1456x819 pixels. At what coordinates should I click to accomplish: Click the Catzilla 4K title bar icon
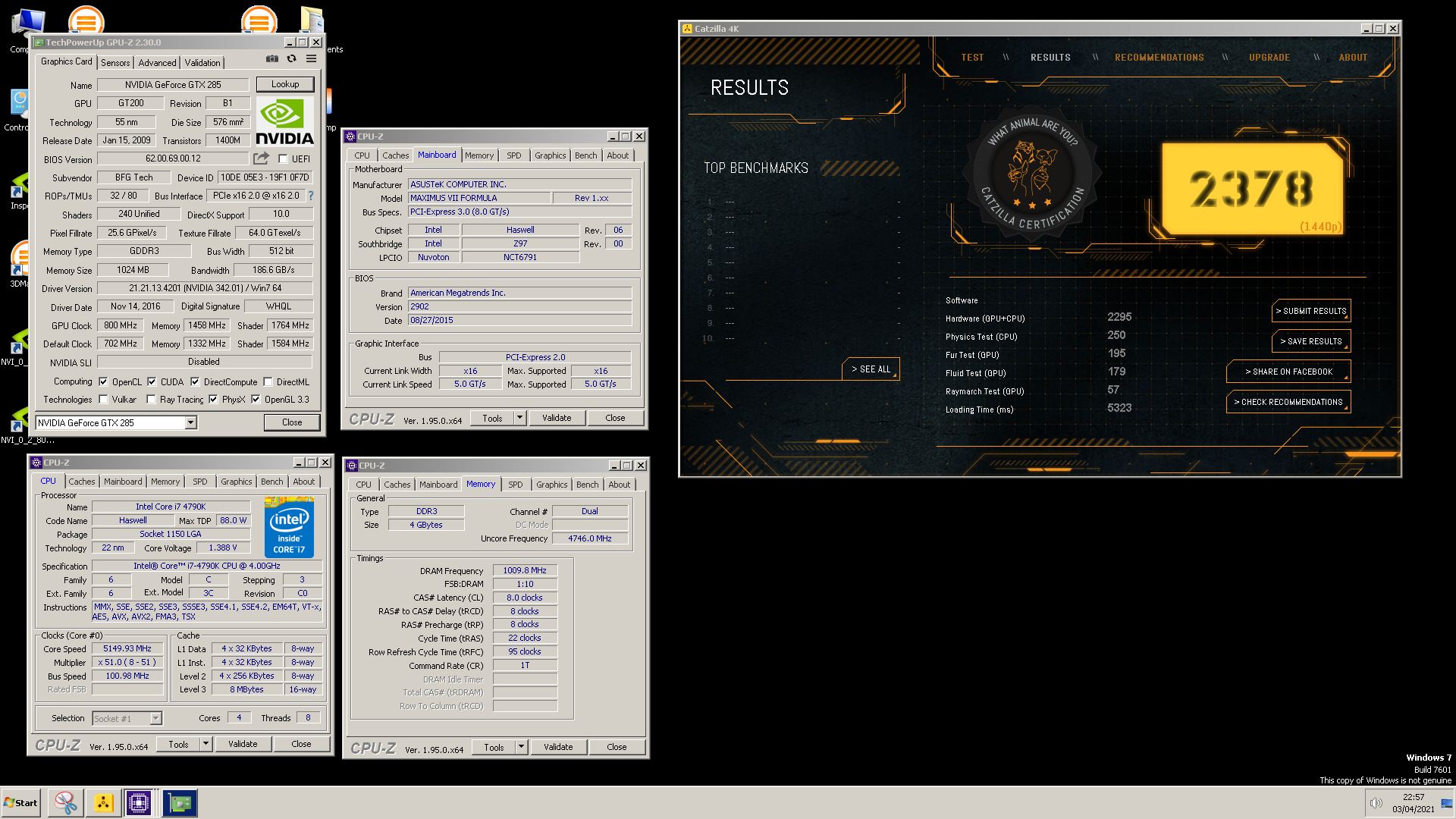pyautogui.click(x=687, y=29)
